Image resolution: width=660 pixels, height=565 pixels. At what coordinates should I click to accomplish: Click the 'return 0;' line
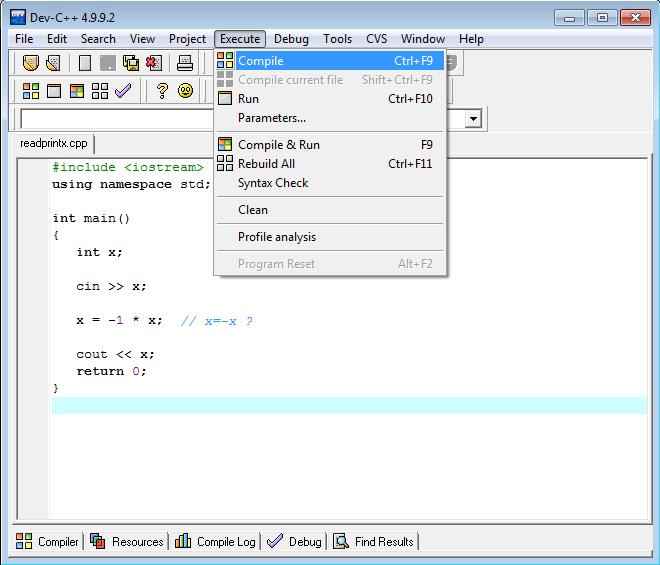point(111,371)
